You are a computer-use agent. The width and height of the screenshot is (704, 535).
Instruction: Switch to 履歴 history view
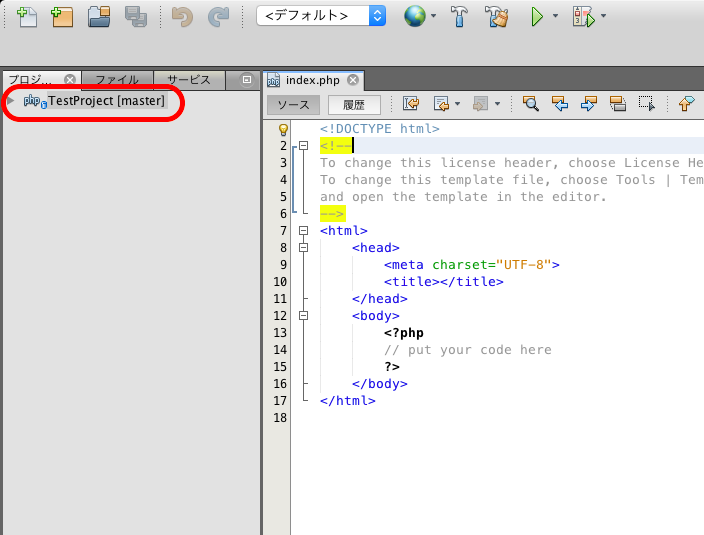click(x=354, y=105)
